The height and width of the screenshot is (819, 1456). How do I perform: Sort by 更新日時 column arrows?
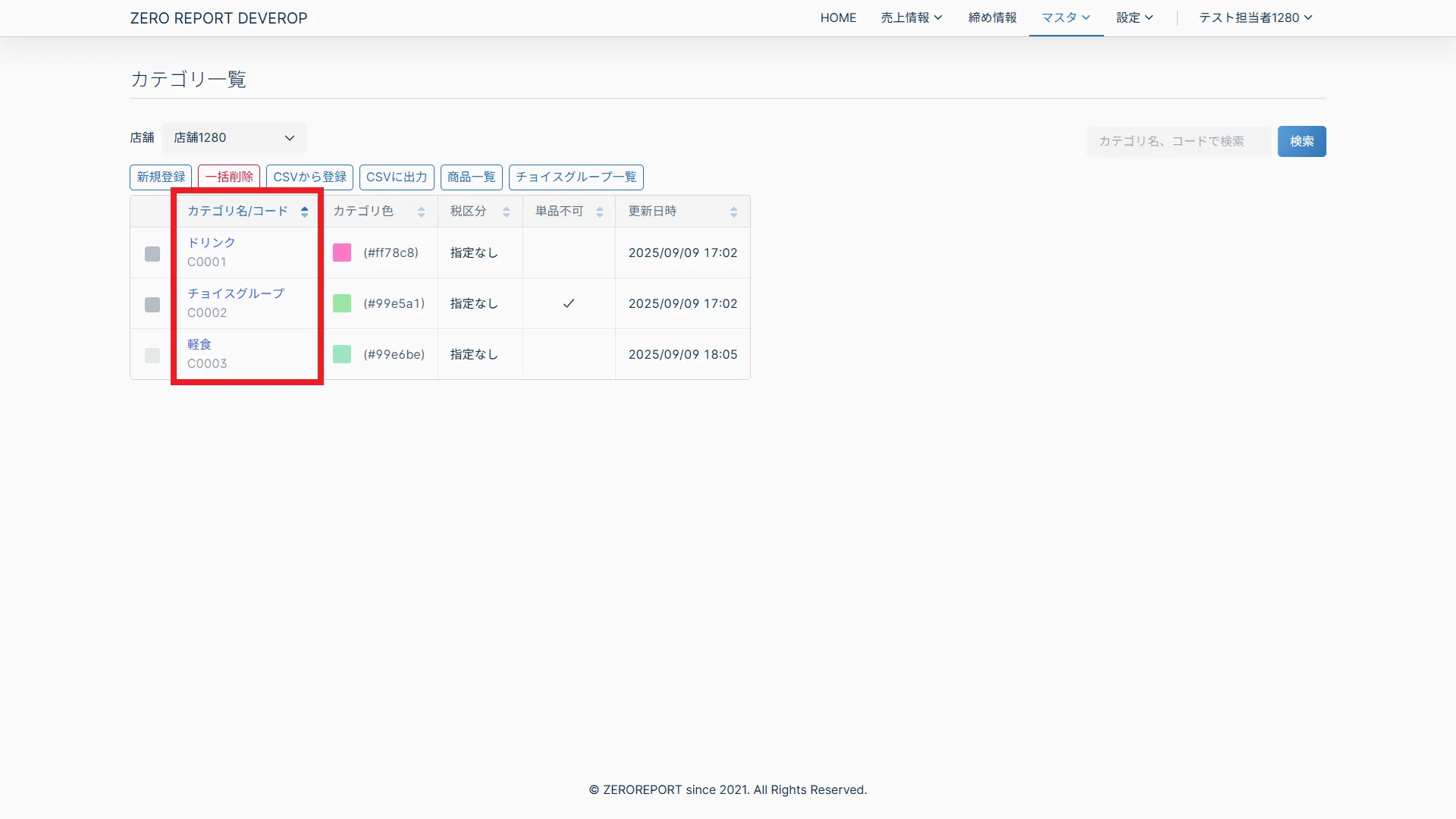point(733,212)
